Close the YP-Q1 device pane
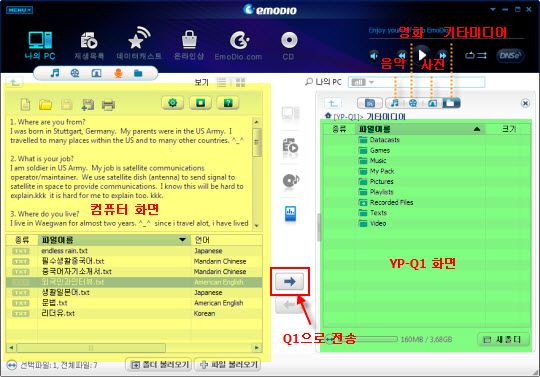 tap(525, 103)
